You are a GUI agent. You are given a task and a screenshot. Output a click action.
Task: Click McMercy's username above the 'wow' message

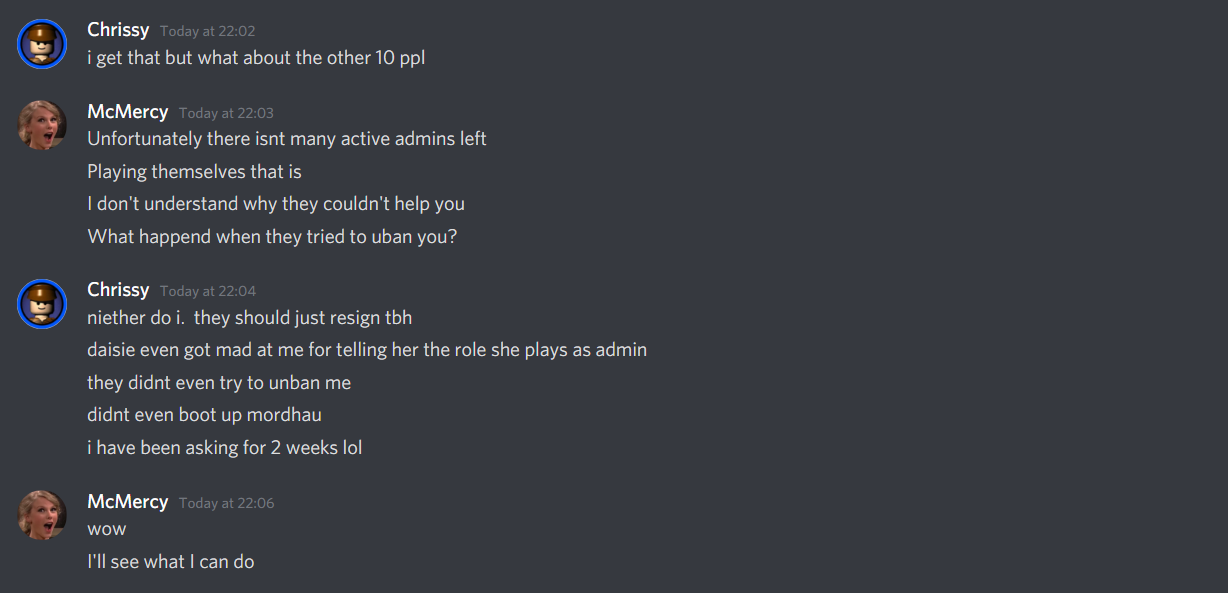[127, 502]
